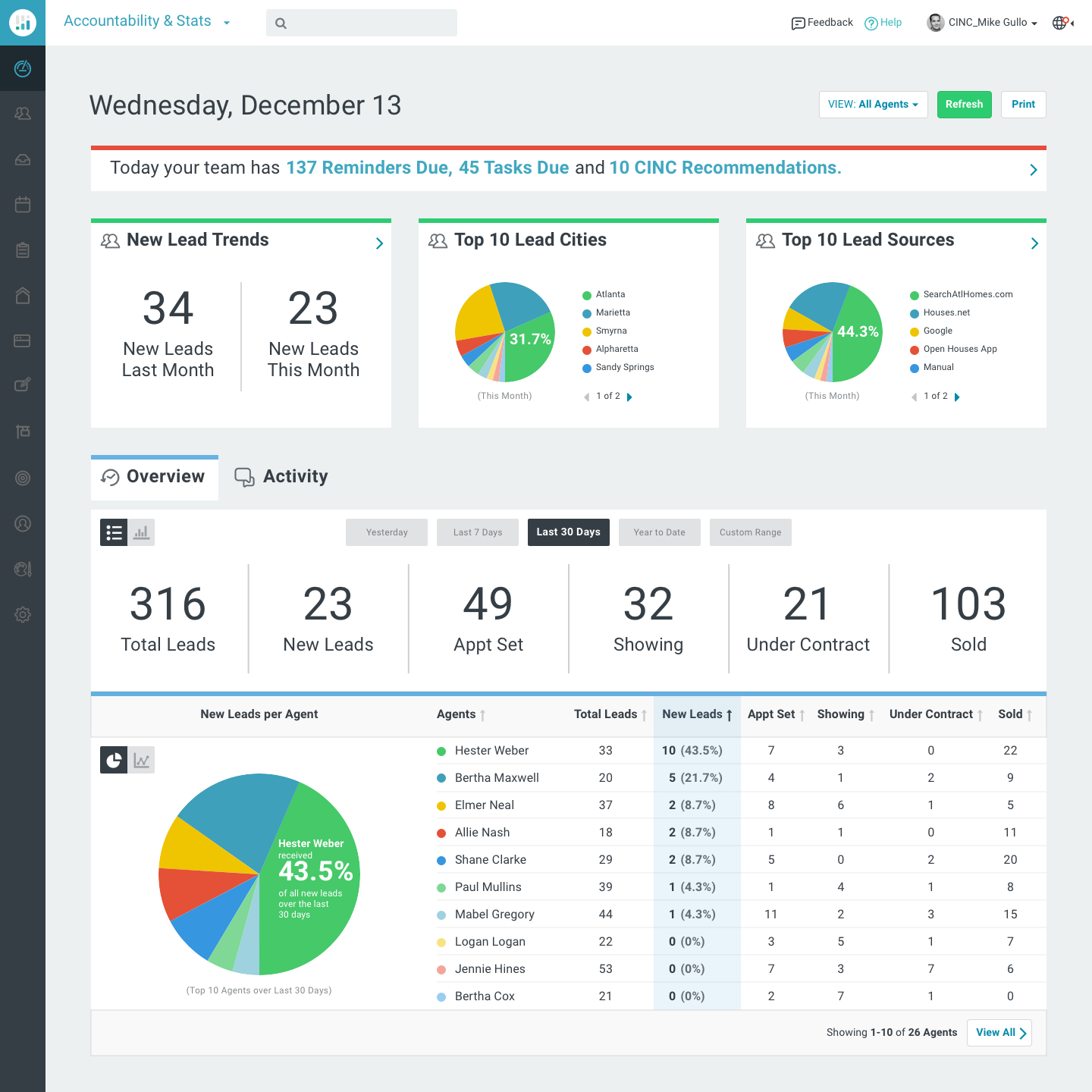1092x1092 pixels.
Task: Click the Help question mark icon
Action: [871, 23]
